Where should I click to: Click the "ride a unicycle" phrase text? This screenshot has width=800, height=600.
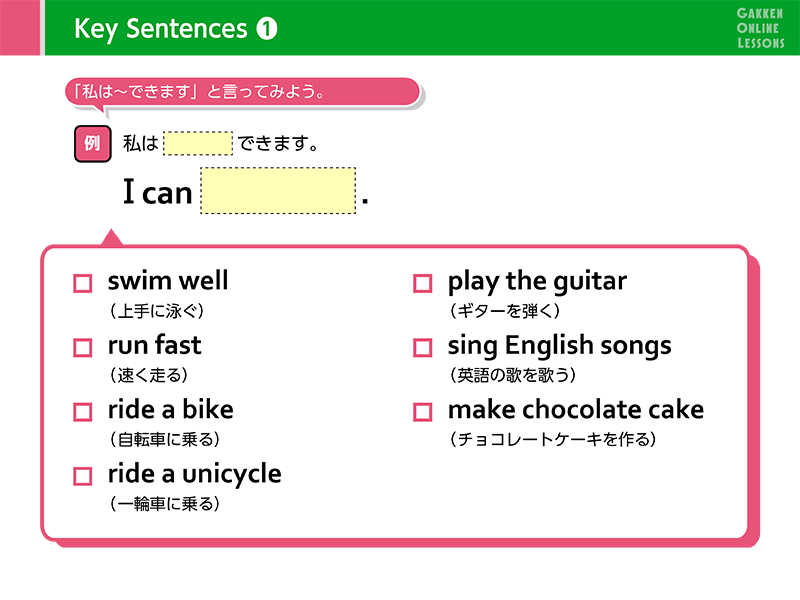tap(194, 474)
